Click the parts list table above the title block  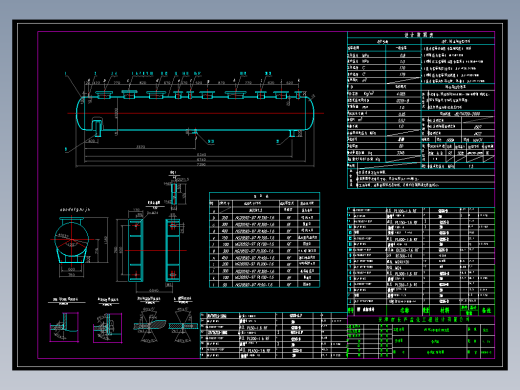click(x=421, y=261)
